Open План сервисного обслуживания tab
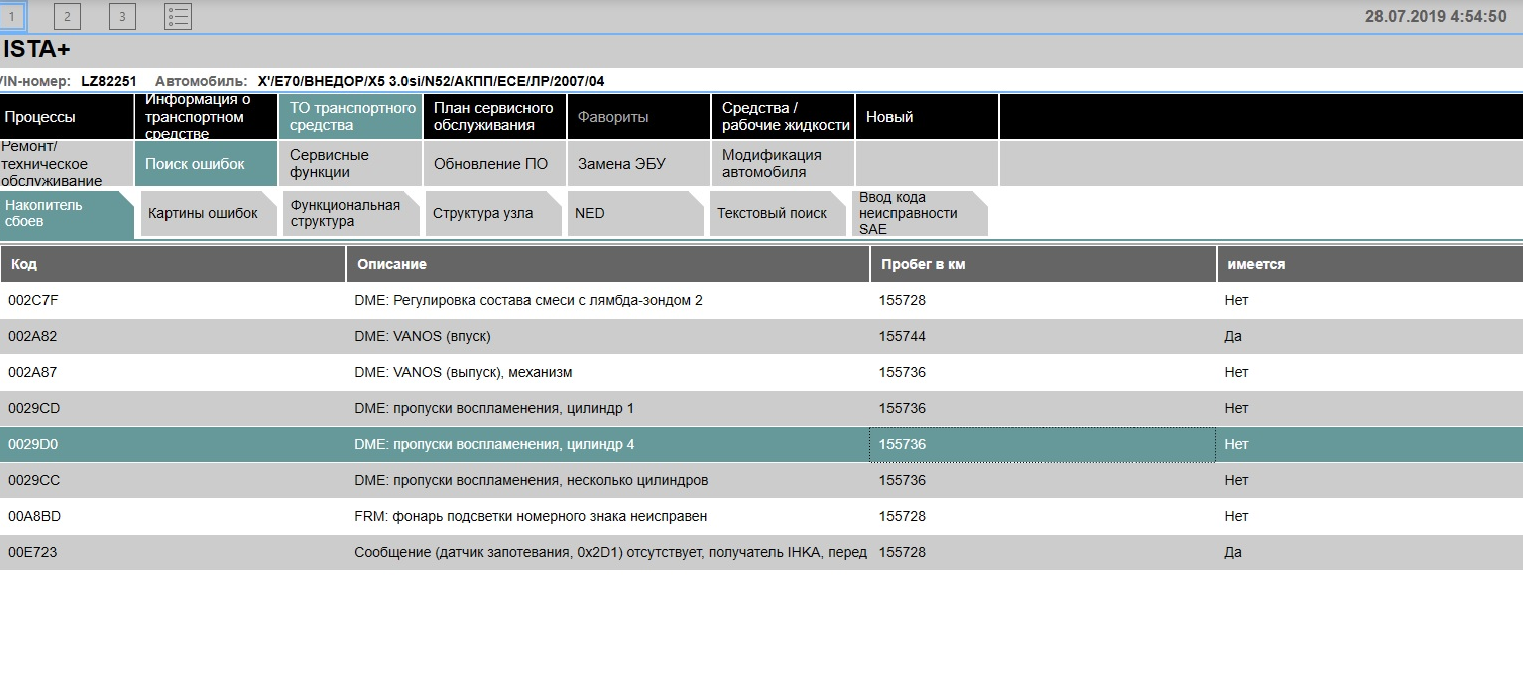 click(x=494, y=117)
